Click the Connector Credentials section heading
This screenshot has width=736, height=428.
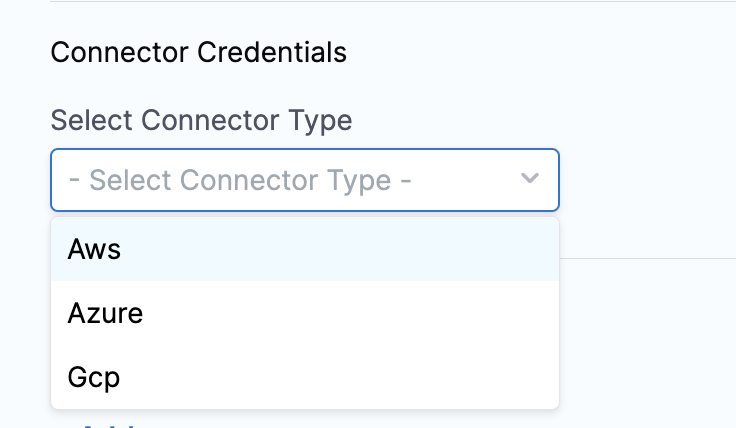[198, 52]
